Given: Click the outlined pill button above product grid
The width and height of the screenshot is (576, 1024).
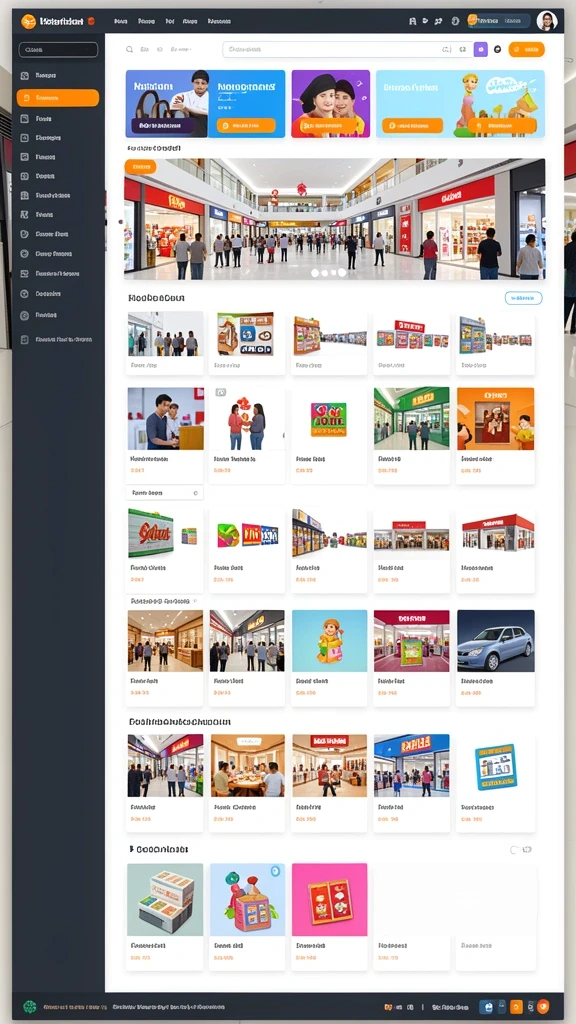Looking at the screenshot, I should pos(524,298).
